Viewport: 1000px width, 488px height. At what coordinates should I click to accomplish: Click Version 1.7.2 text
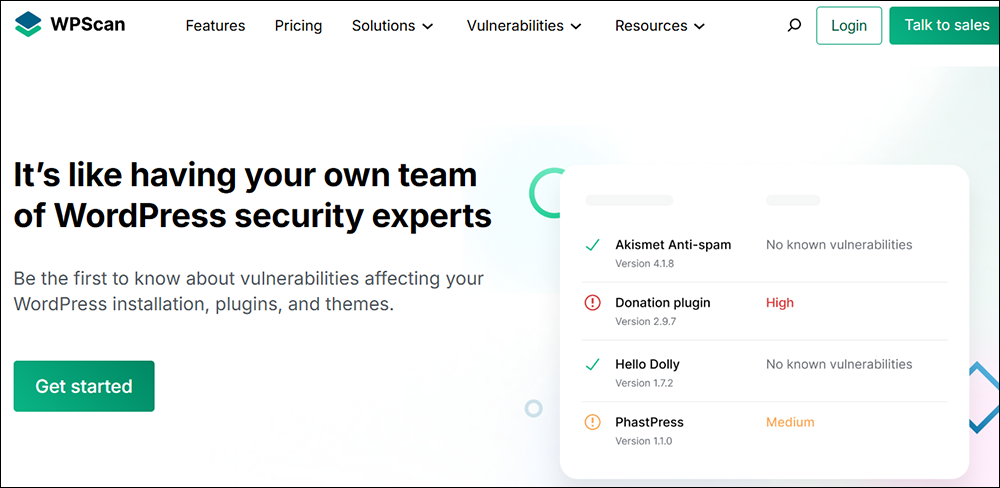click(644, 383)
